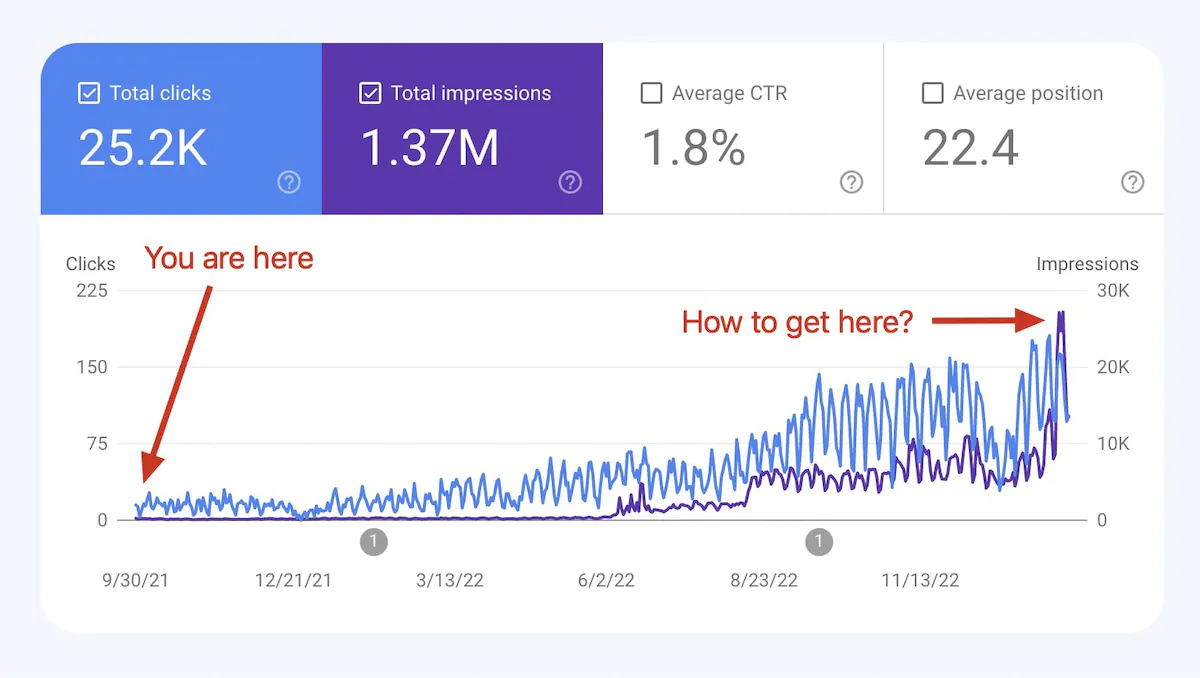This screenshot has height=678, width=1200.
Task: Open help icon in Total impressions card
Action: coord(570,182)
